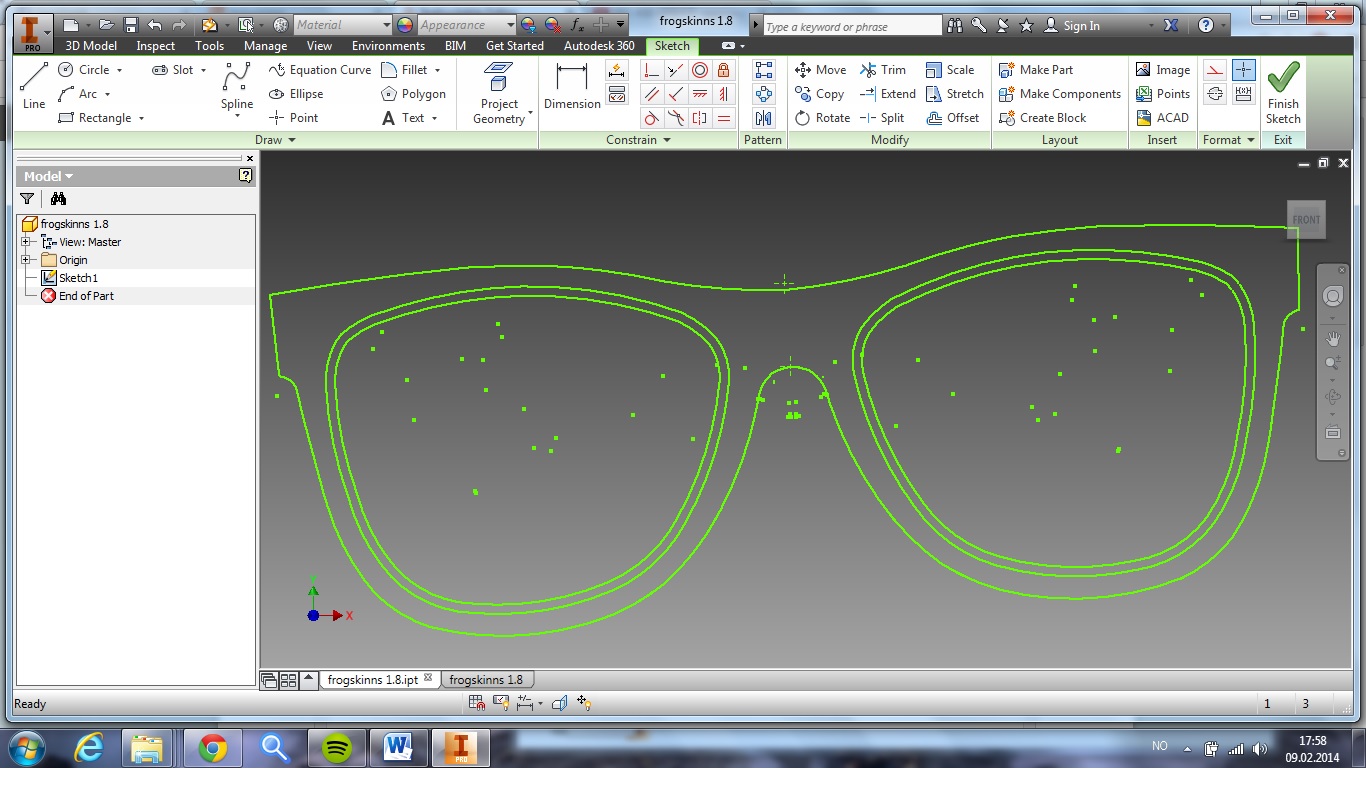Click the keyword search field

(x=852, y=26)
